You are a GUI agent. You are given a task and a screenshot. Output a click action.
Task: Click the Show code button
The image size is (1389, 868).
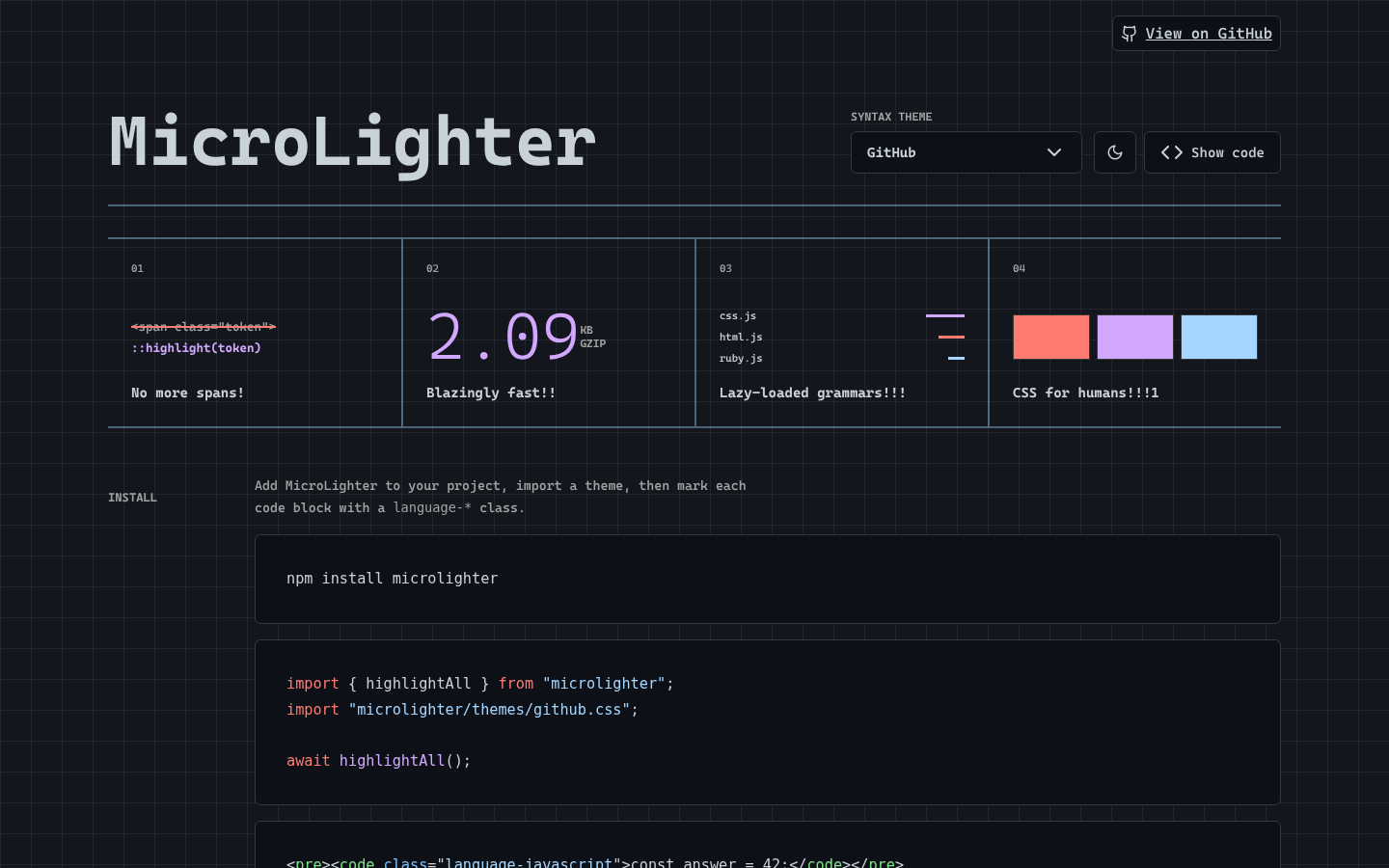point(1212,152)
